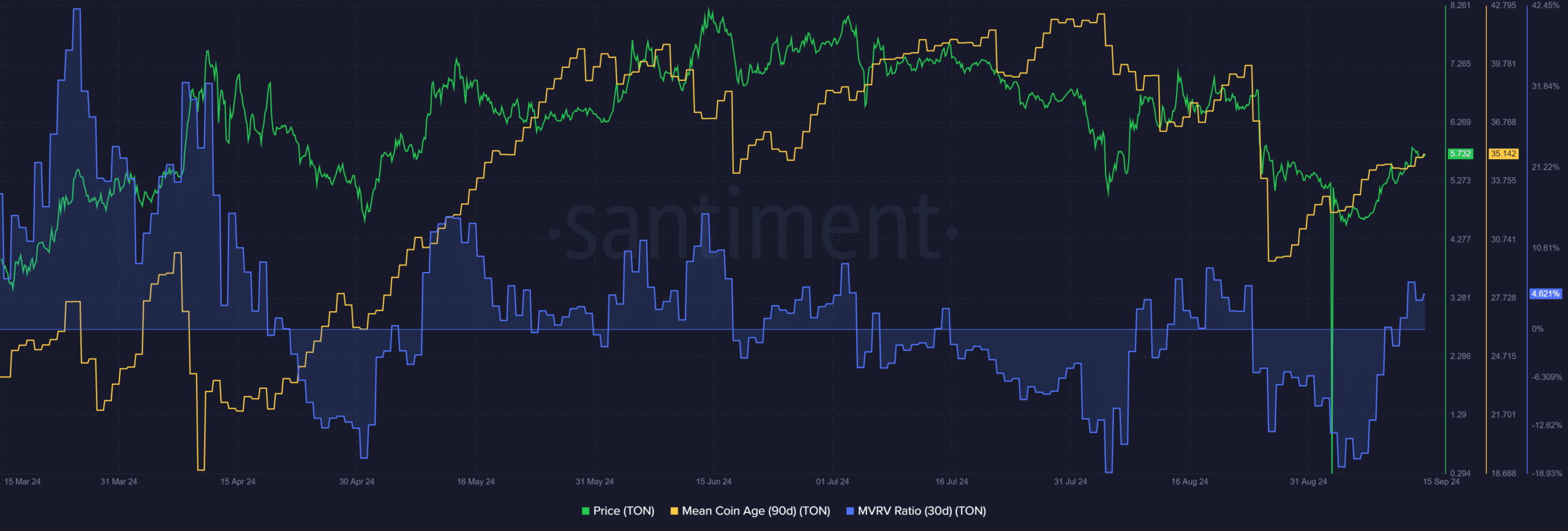Click the 6.269 price axis value

tap(1460, 122)
